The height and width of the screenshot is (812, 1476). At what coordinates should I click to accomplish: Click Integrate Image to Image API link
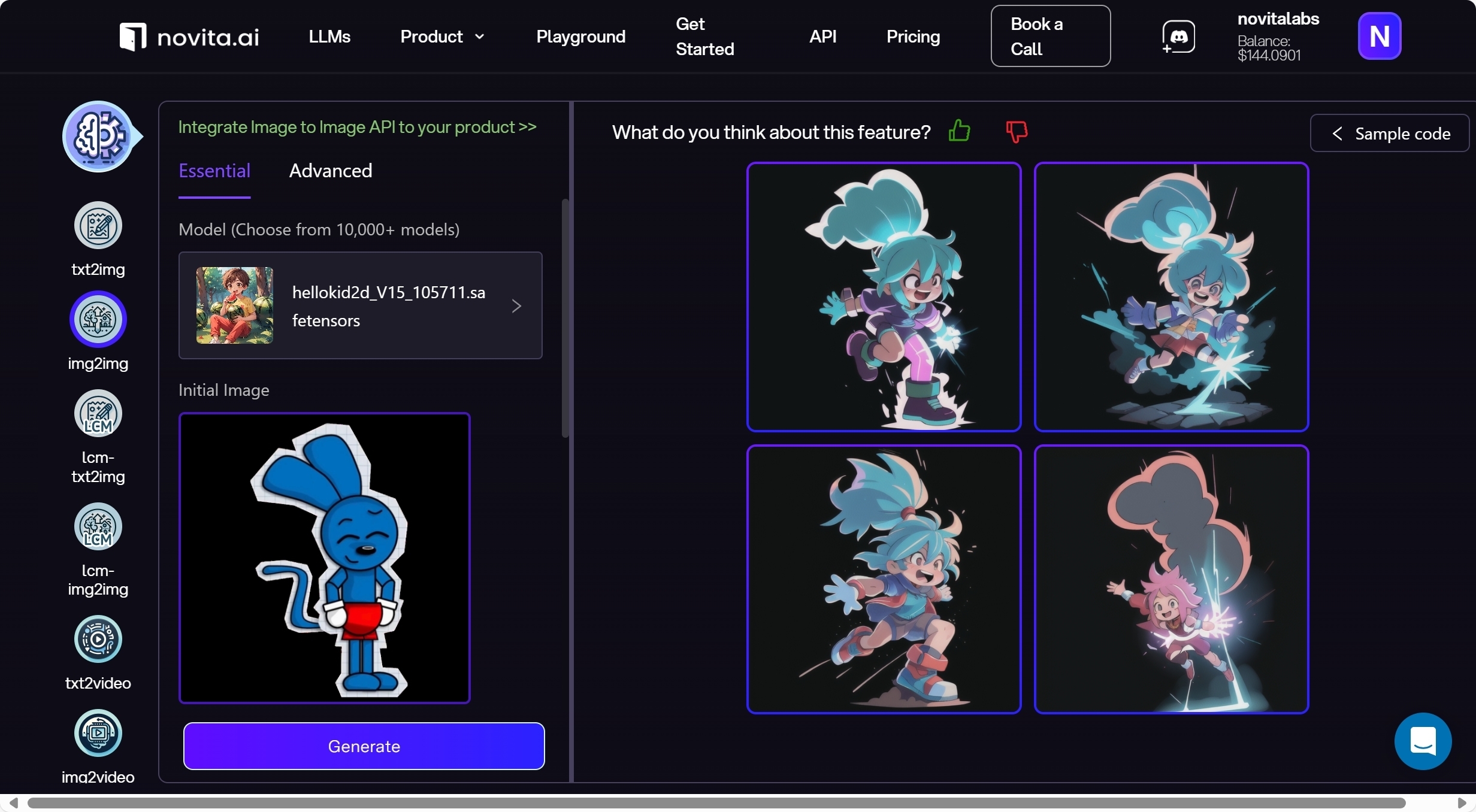pos(357,127)
